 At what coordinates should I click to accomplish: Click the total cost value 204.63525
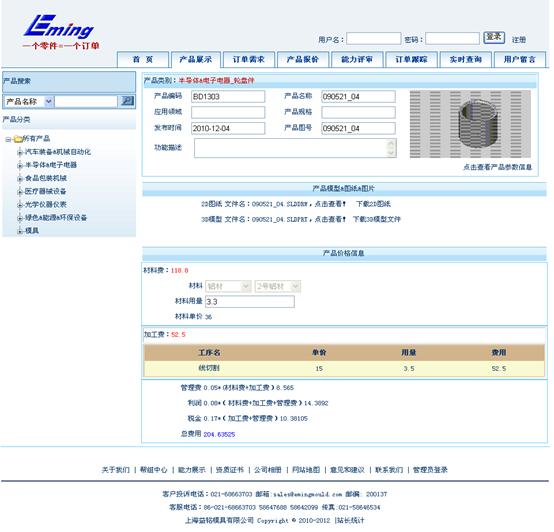(219, 435)
